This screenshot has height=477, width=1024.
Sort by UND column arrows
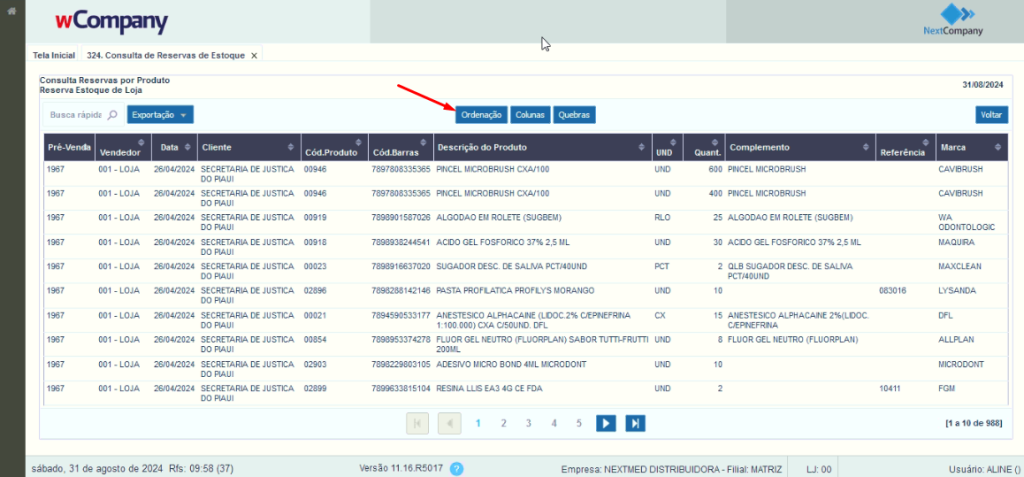pos(673,143)
